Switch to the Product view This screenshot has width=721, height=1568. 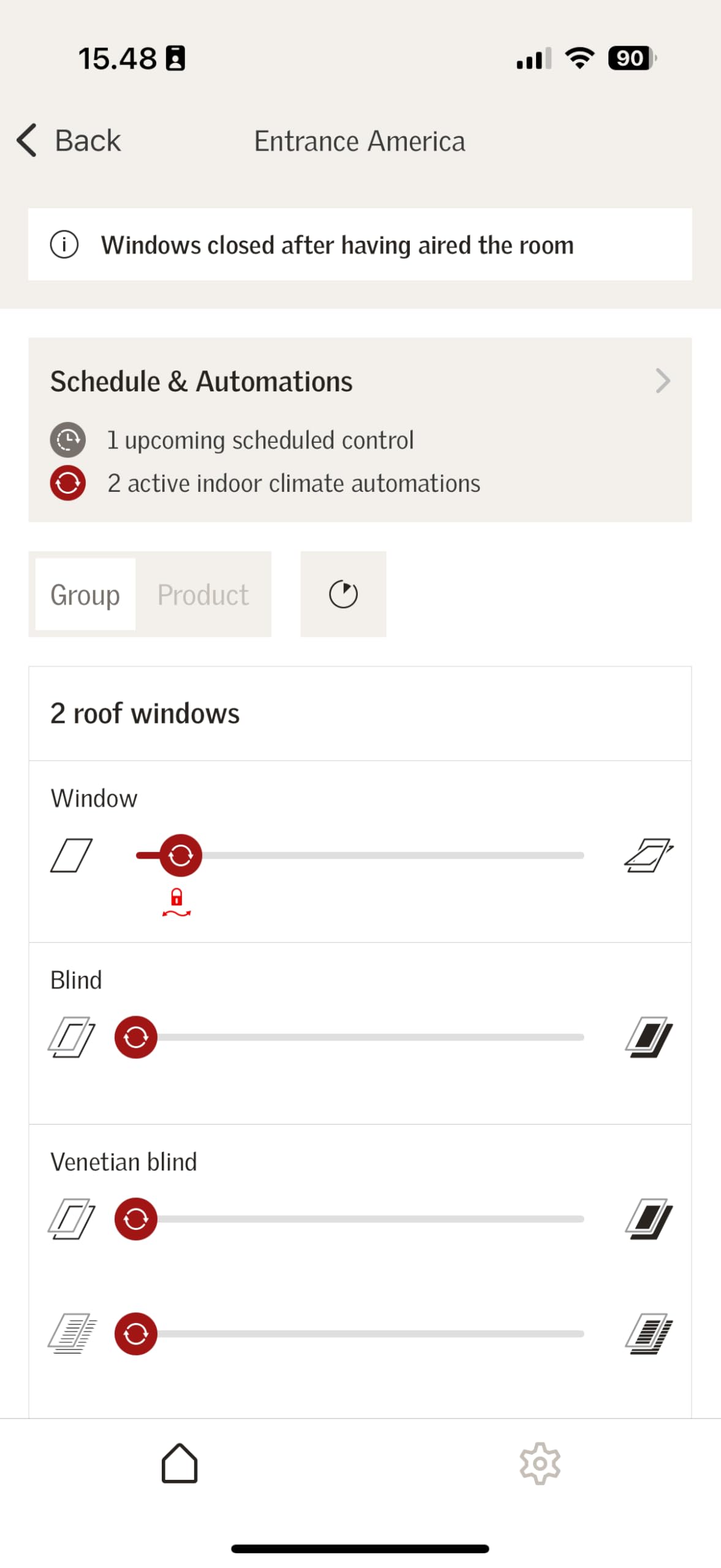pos(203,594)
